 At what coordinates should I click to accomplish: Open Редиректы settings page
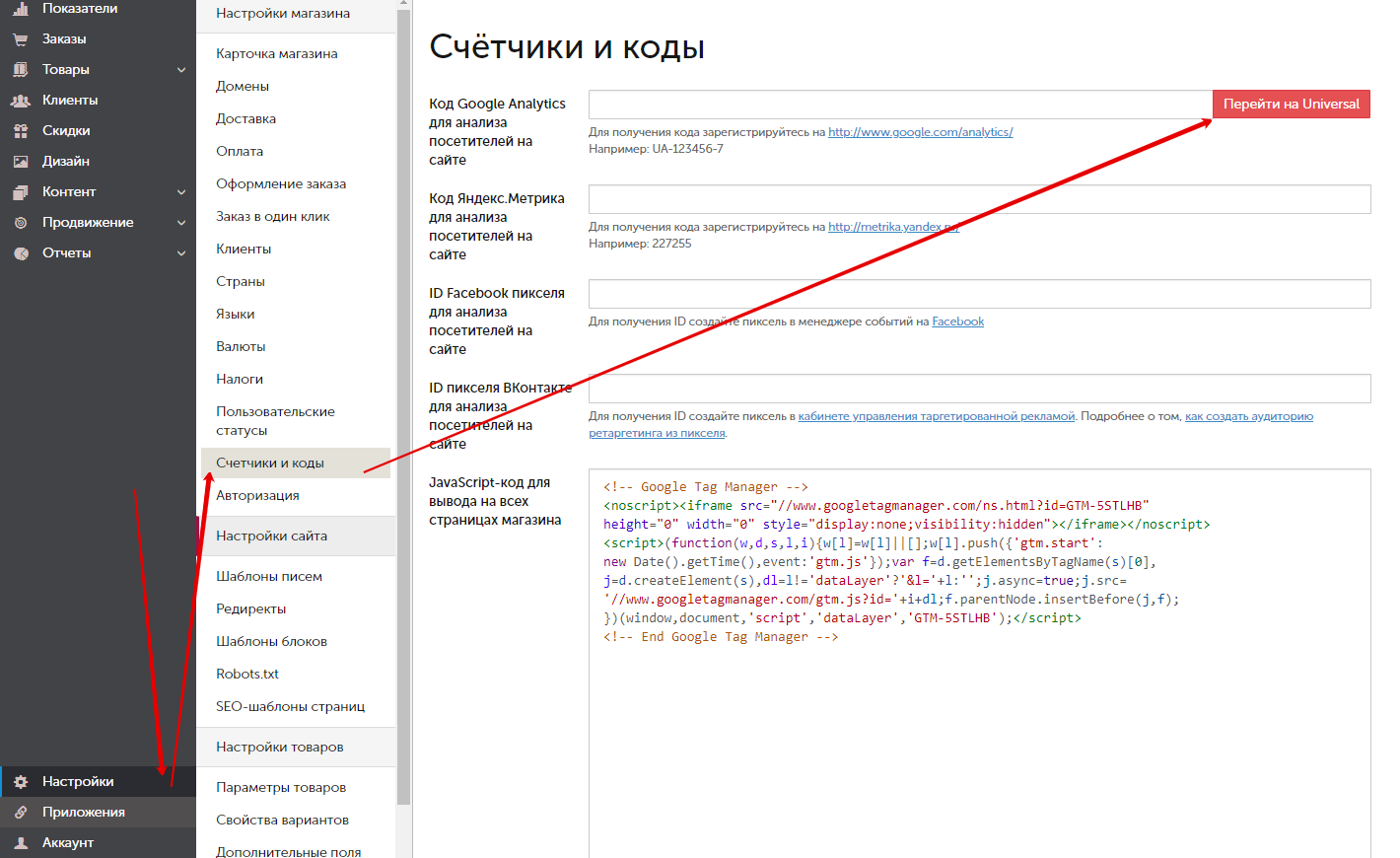coord(251,609)
